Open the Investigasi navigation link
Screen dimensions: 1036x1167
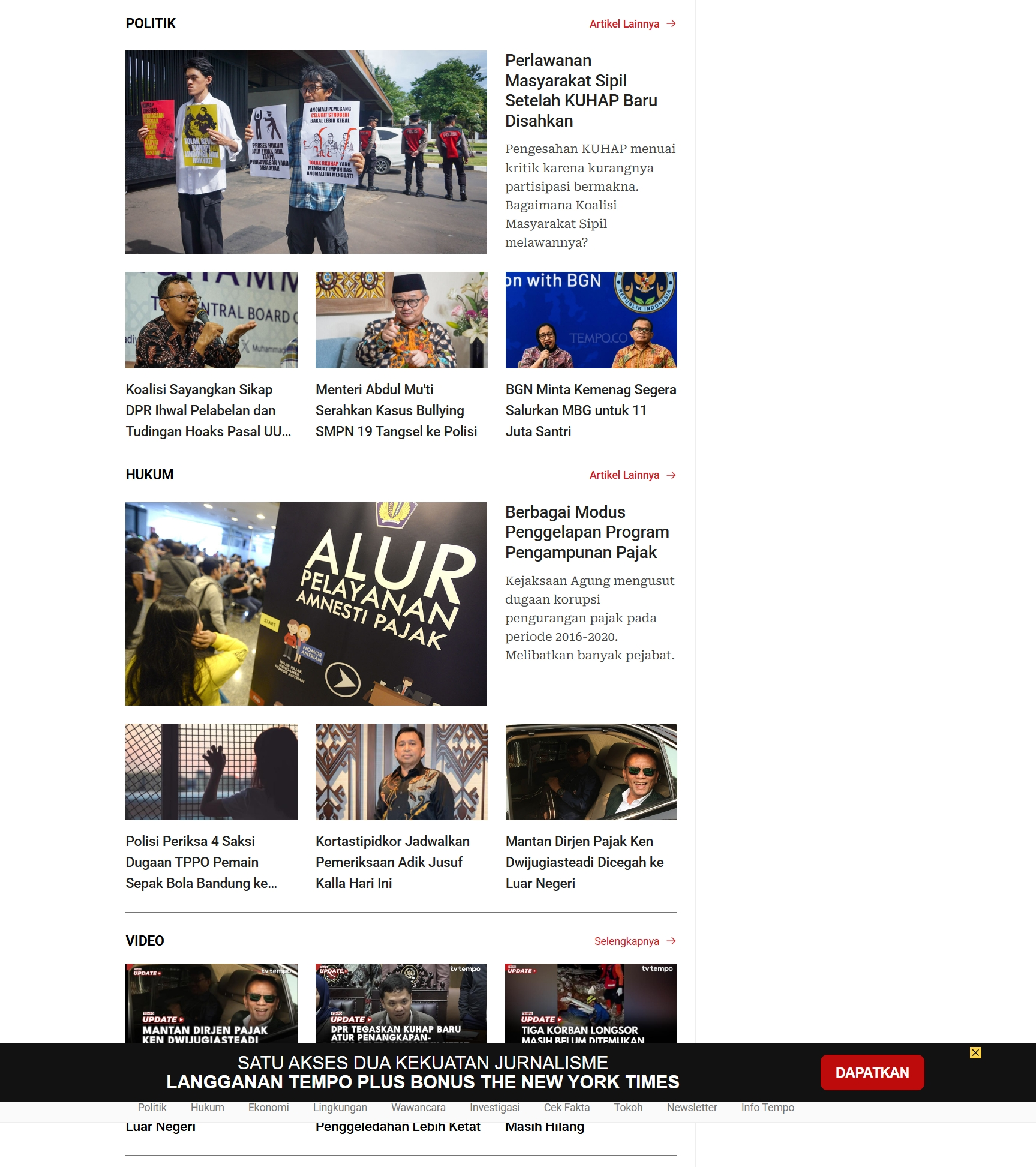[494, 1107]
